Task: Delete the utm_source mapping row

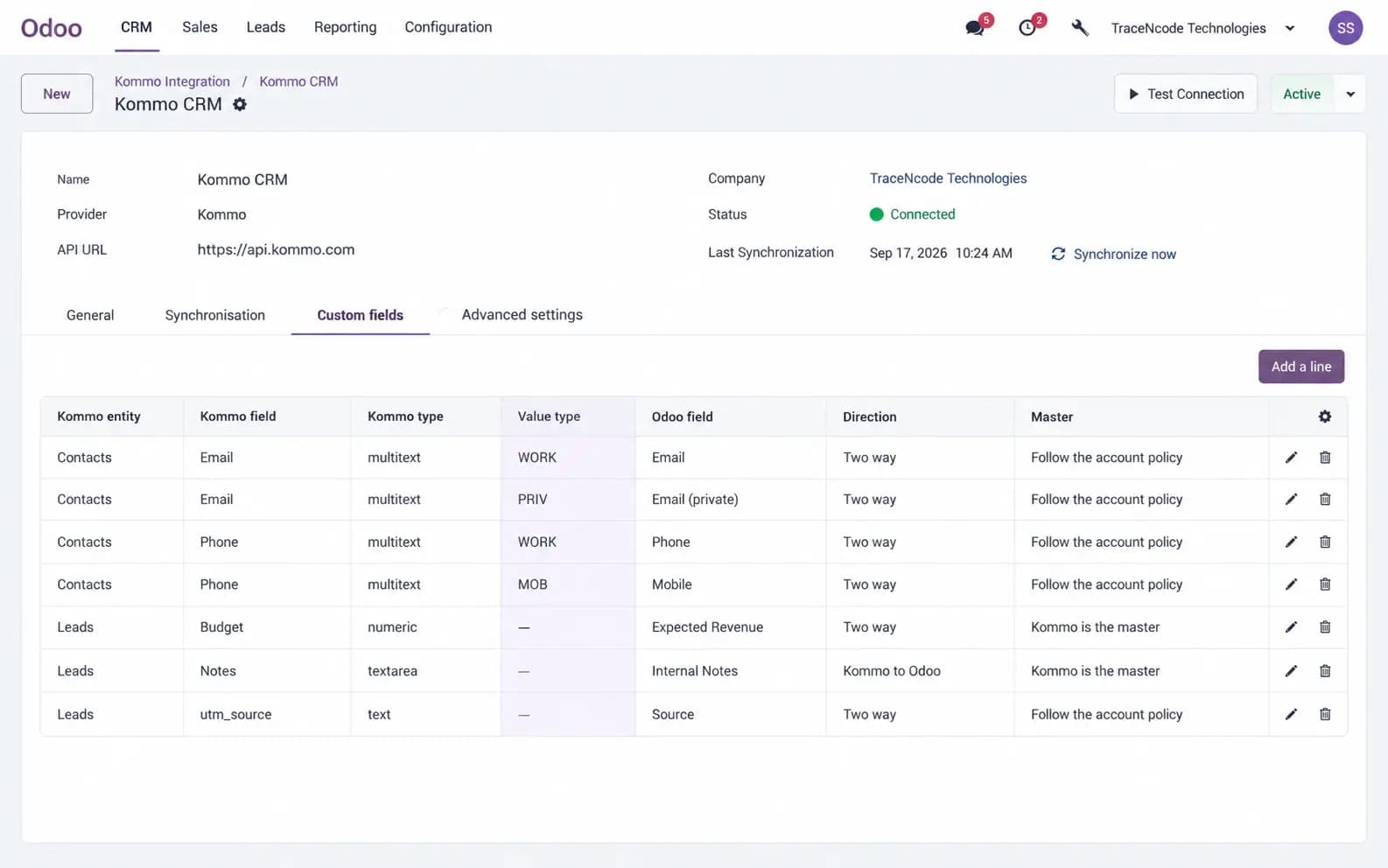Action: pyautogui.click(x=1325, y=715)
